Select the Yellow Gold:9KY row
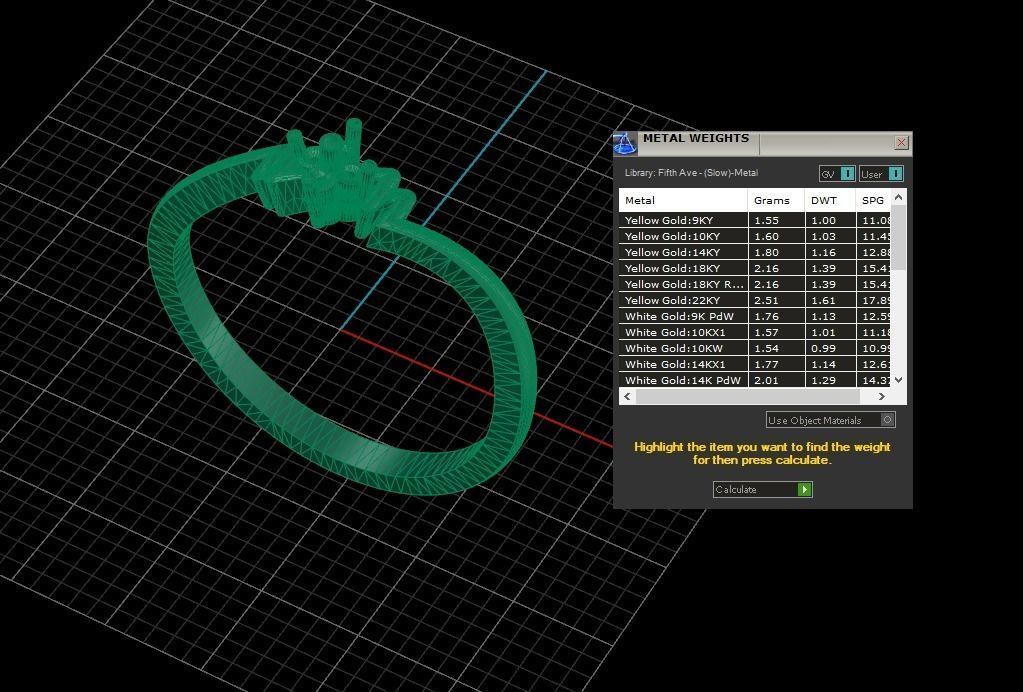 (754, 220)
